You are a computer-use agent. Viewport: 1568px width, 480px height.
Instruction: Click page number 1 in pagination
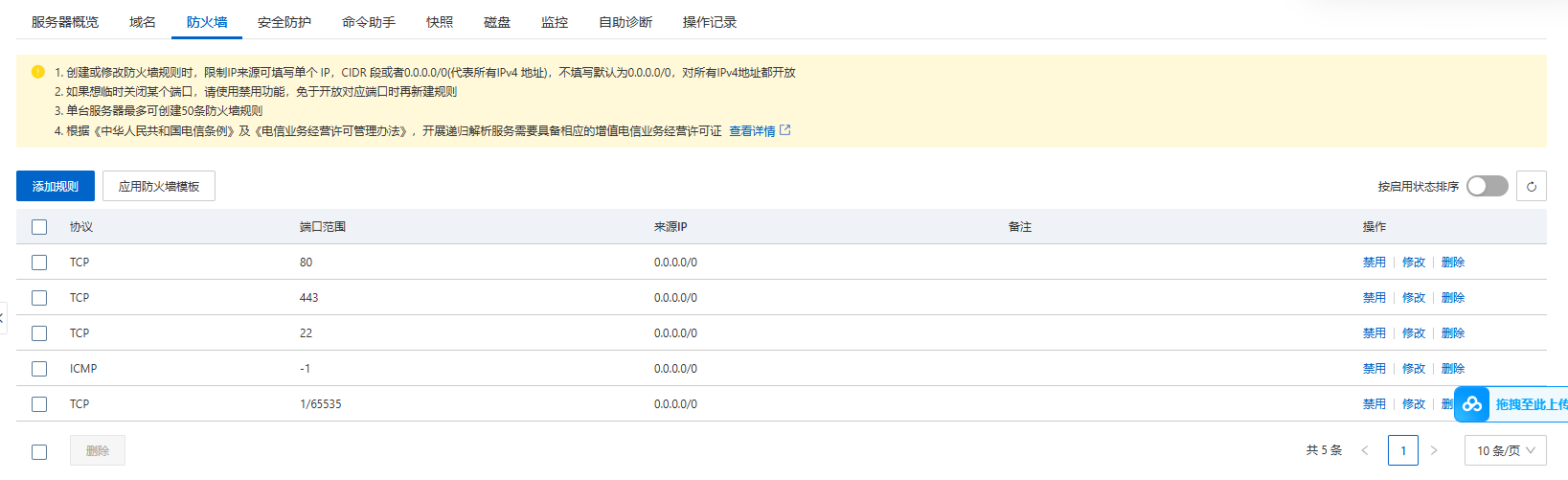click(x=1403, y=450)
